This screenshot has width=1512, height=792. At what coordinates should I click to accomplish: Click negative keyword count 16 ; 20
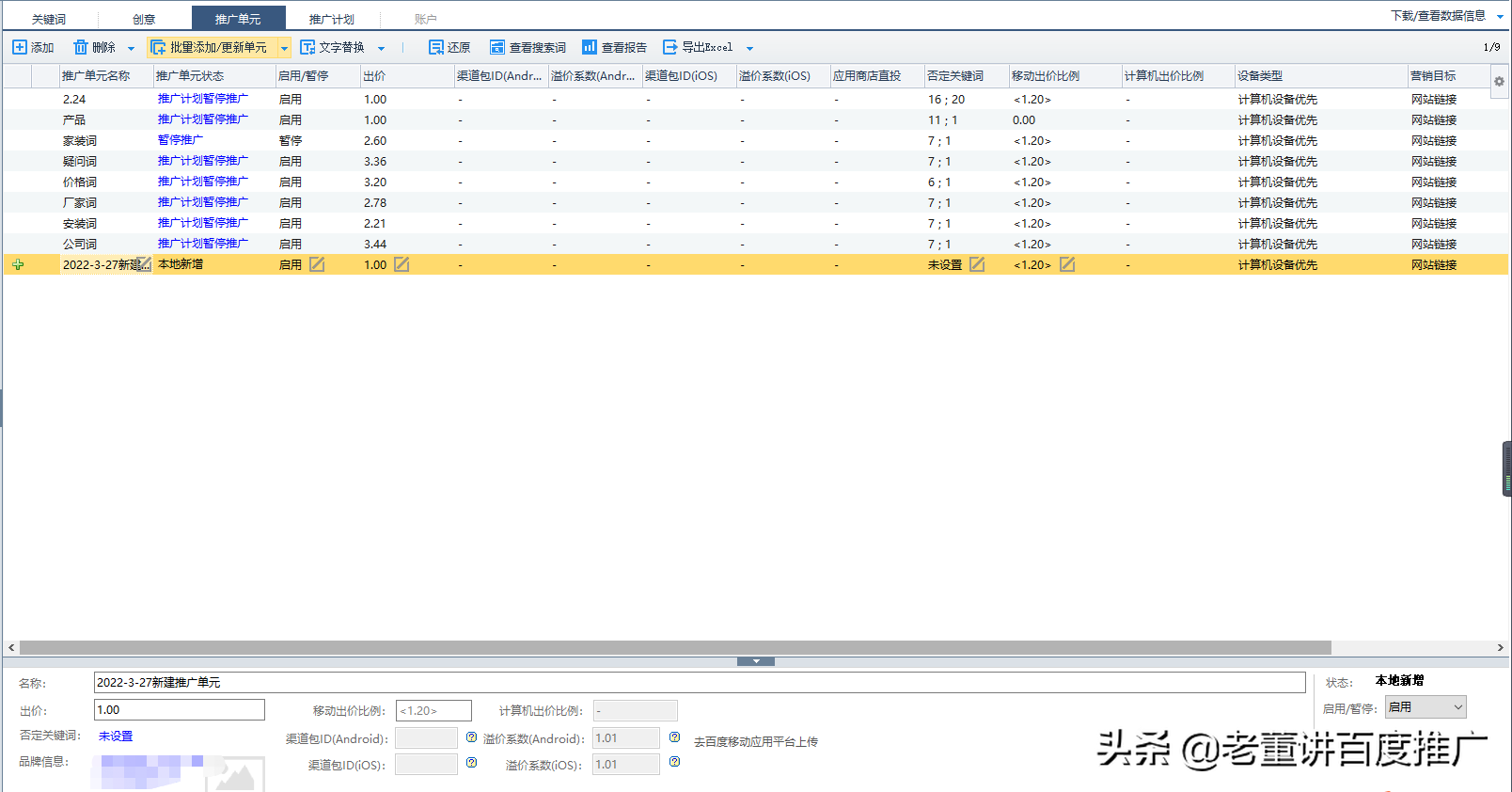tap(946, 100)
